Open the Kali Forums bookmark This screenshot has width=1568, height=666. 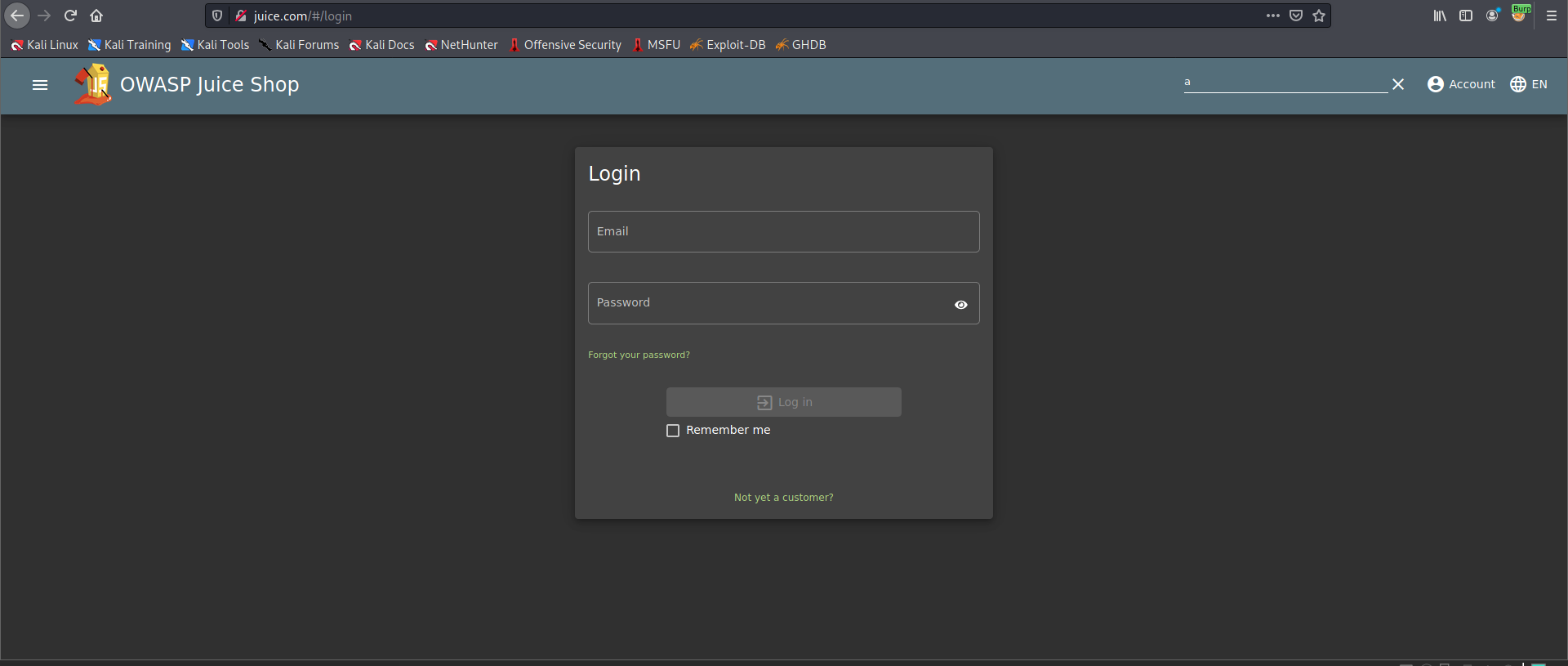coord(299,45)
